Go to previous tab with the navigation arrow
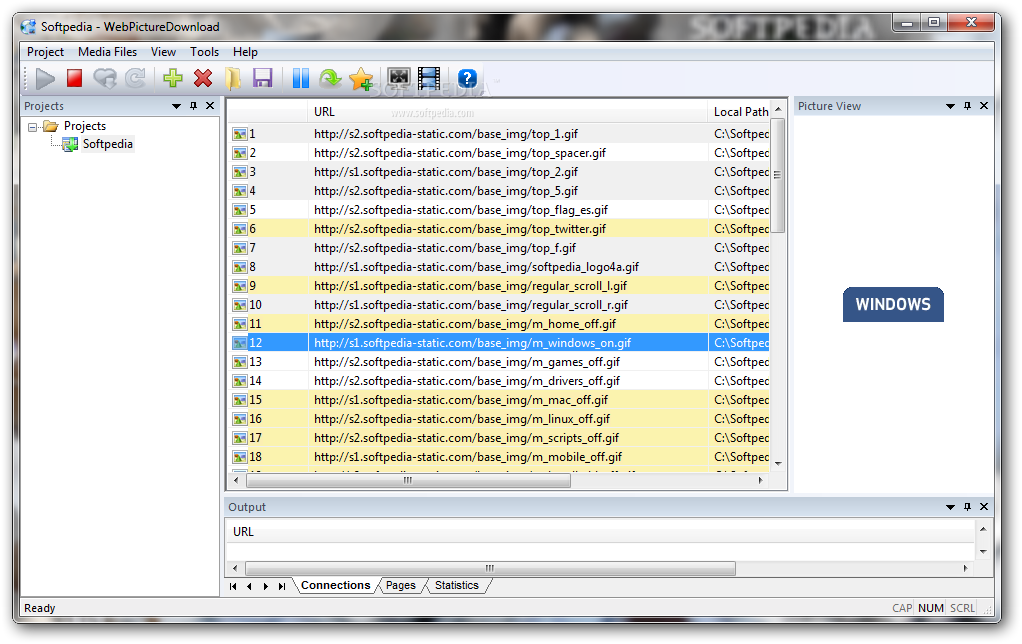1022x644 pixels. tap(250, 587)
